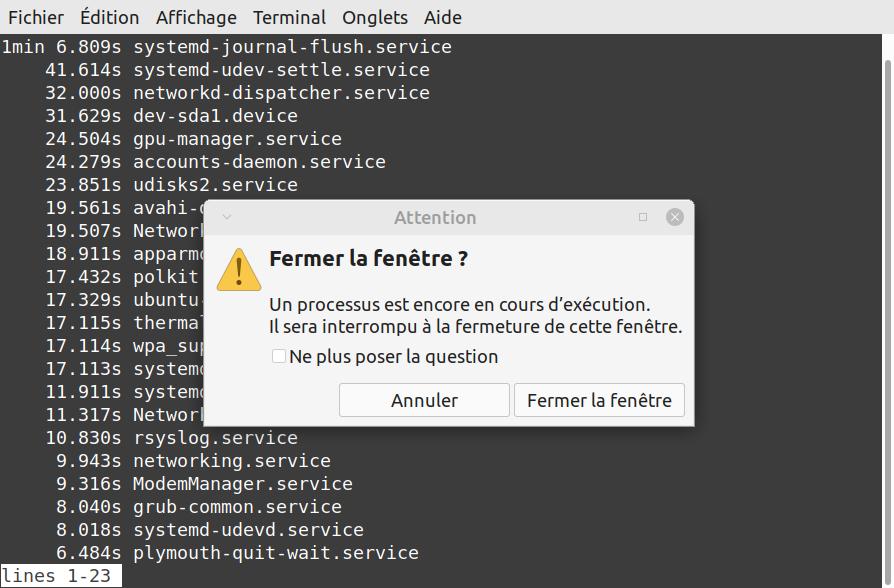Click the "Fermer la fenêtre ?" heading
894x588 pixels.
click(x=368, y=259)
